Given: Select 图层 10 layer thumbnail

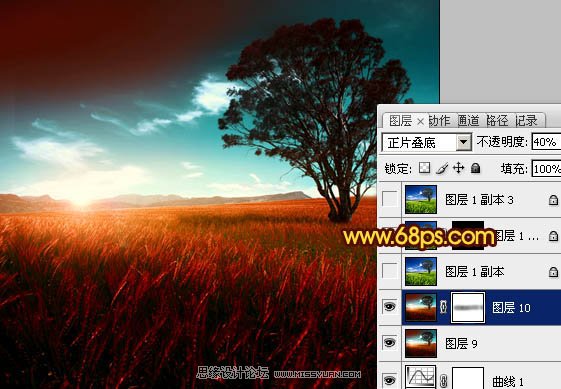Looking at the screenshot, I should tap(421, 307).
